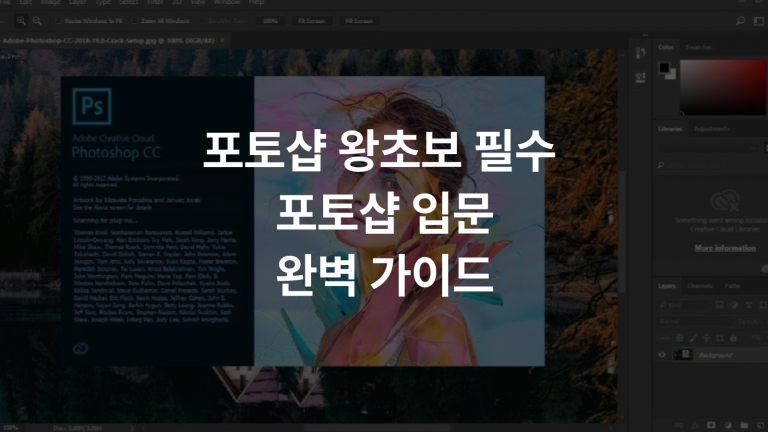Lock transparent pixels of layer
Viewport: 768px width, 432px height.
click(680, 337)
